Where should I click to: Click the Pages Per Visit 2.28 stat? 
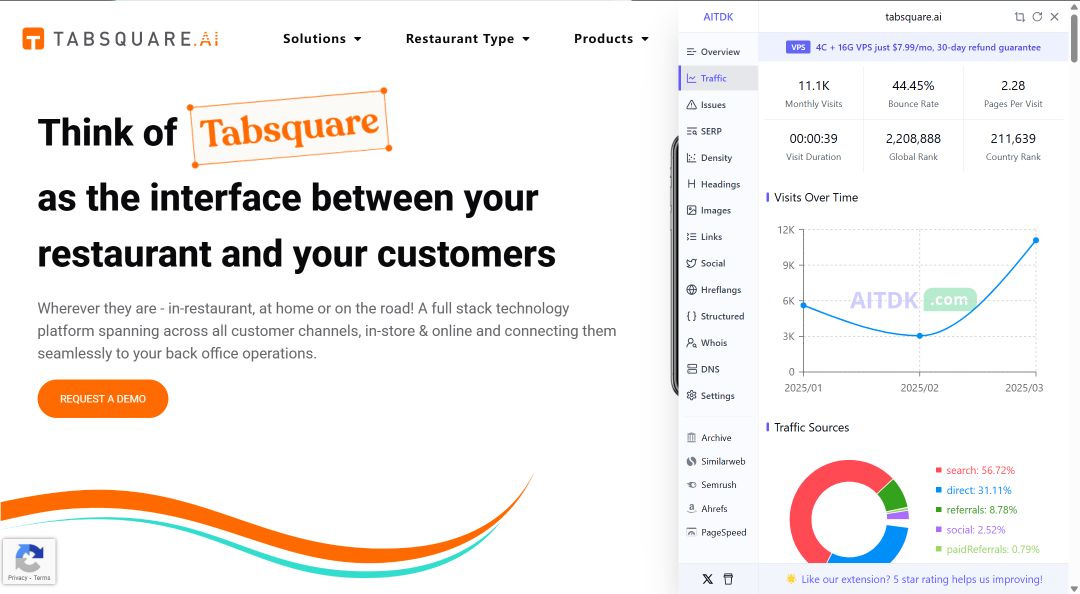point(1013,94)
